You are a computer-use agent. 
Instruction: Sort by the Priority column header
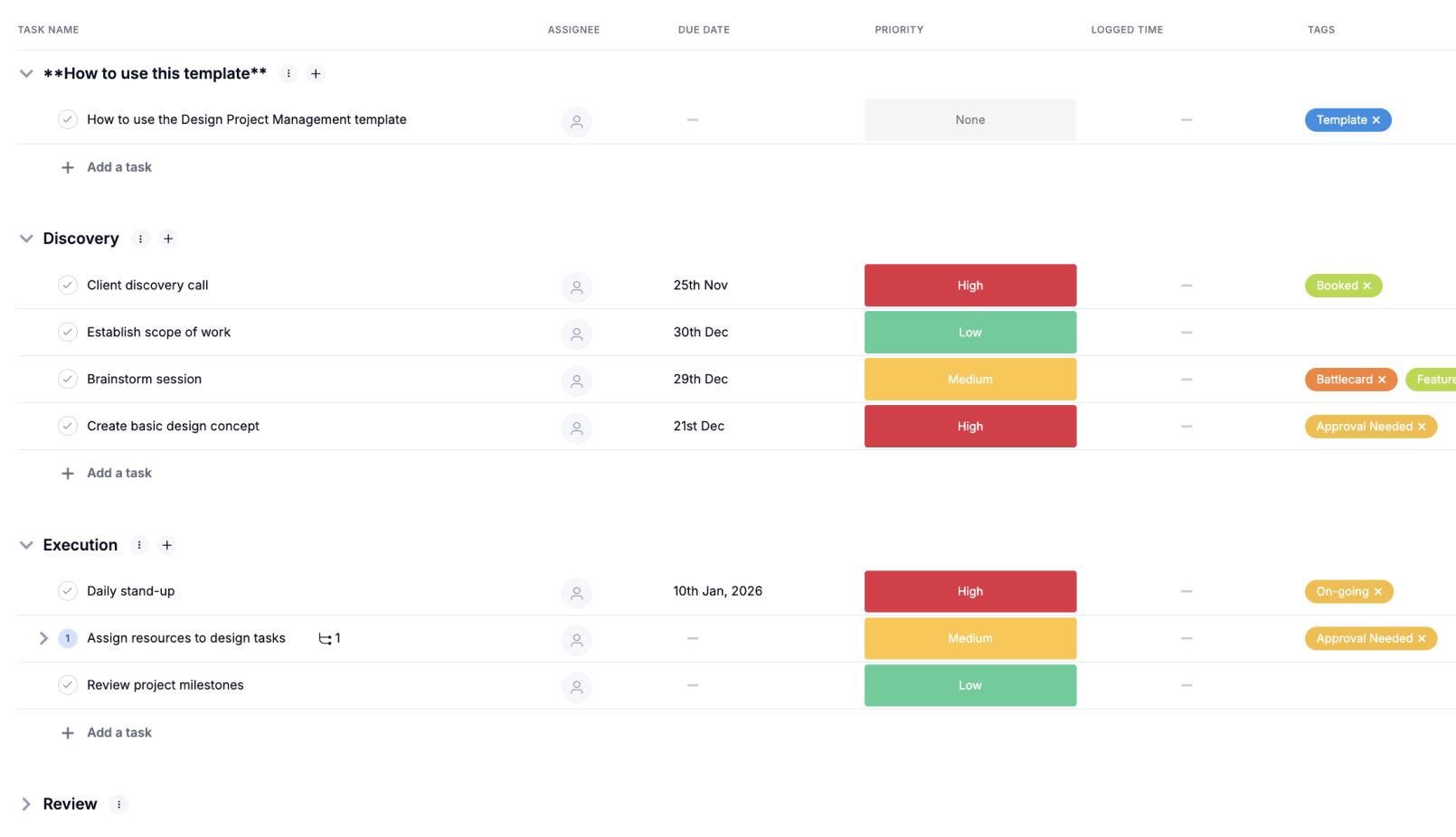pos(899,30)
